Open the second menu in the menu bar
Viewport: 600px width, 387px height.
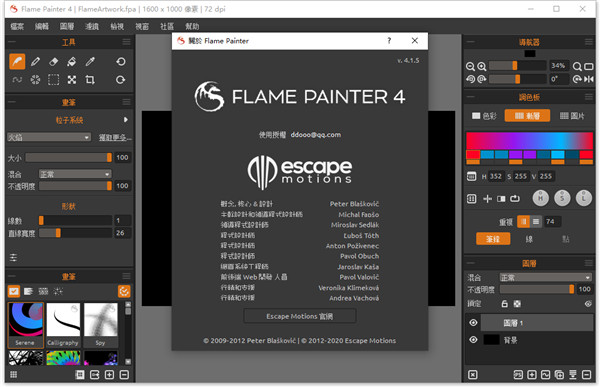point(42,26)
